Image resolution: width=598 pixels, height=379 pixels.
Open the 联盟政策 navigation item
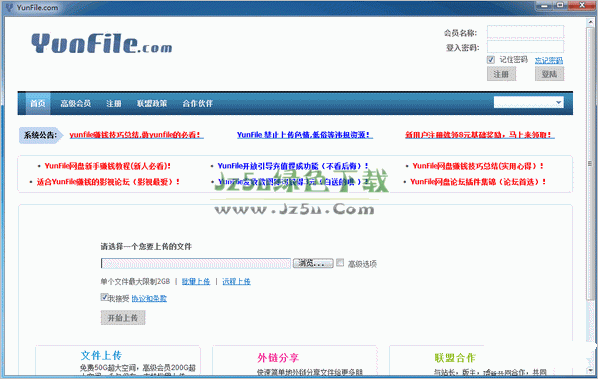[152, 103]
